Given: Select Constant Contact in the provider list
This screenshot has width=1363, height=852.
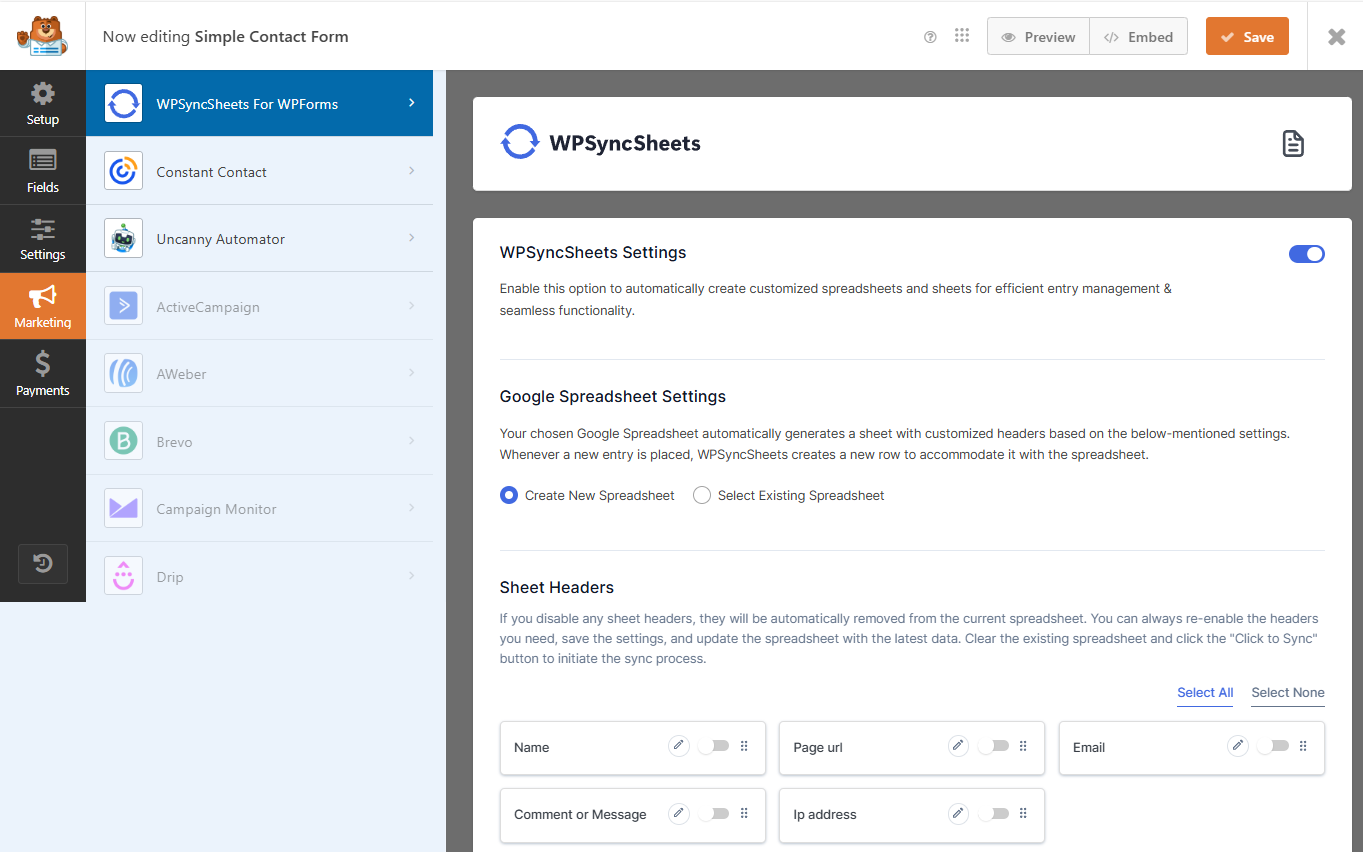Looking at the screenshot, I should coord(259,171).
